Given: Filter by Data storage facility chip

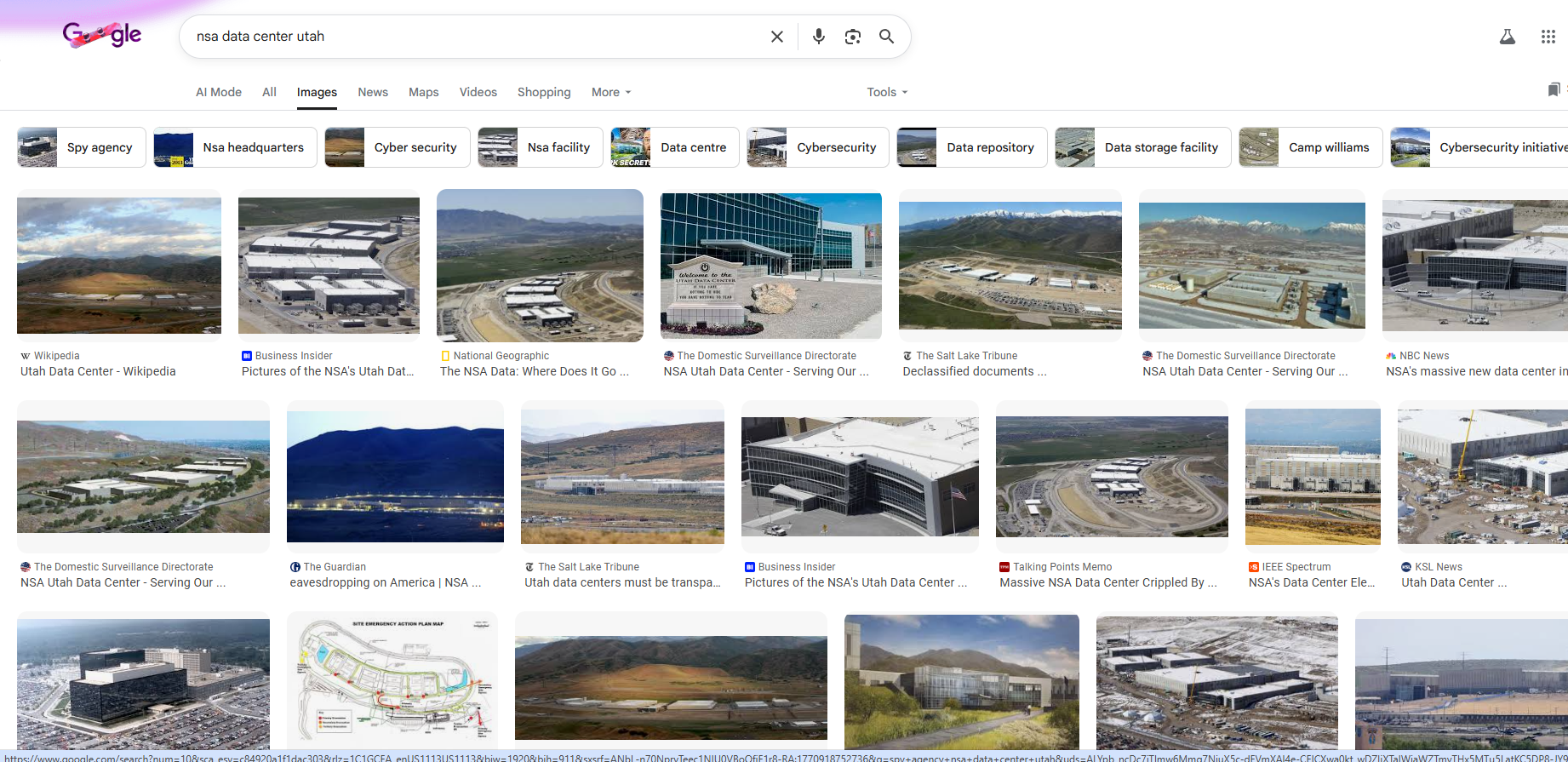Looking at the screenshot, I should 1143,147.
